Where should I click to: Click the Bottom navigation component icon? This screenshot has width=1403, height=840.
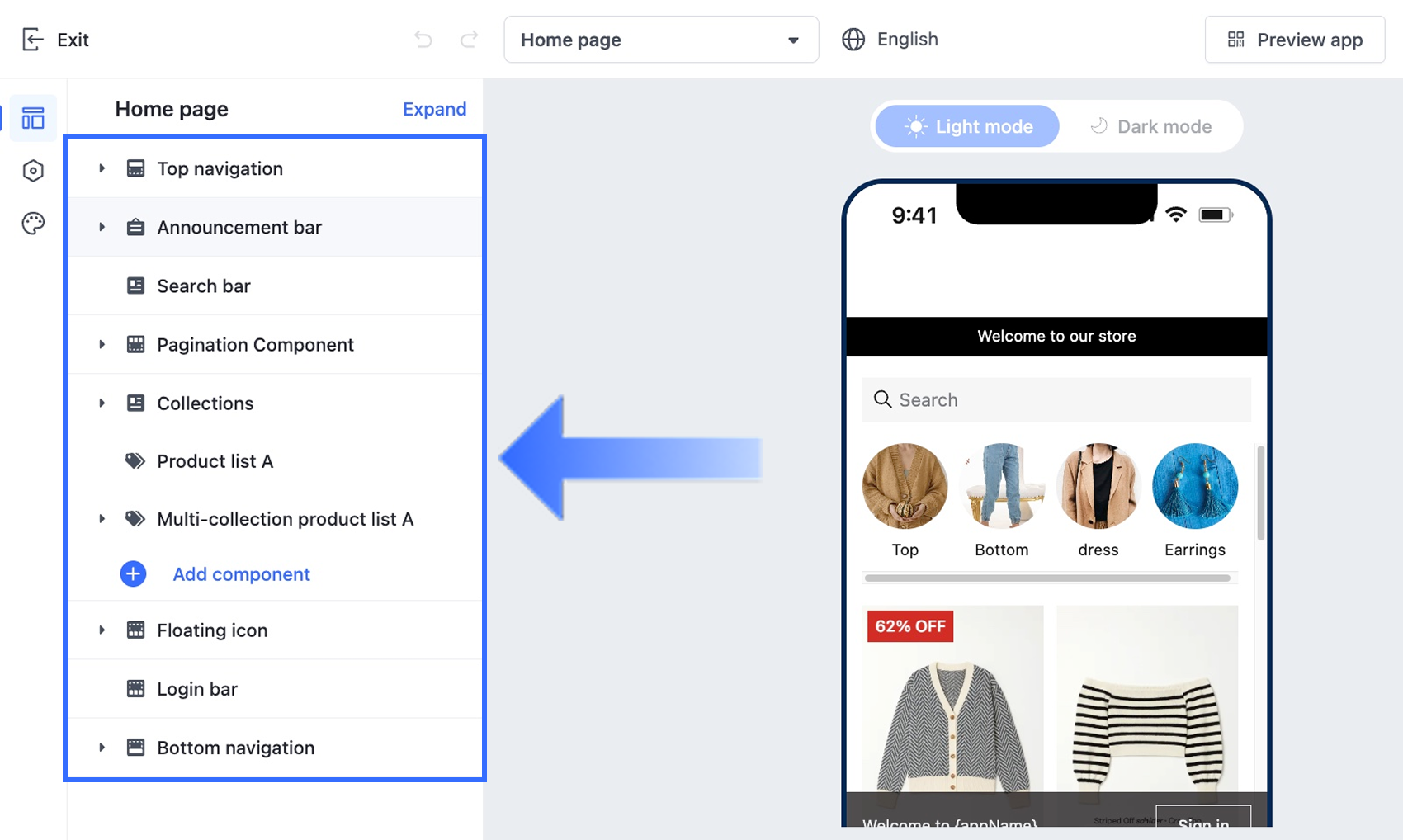coord(135,747)
